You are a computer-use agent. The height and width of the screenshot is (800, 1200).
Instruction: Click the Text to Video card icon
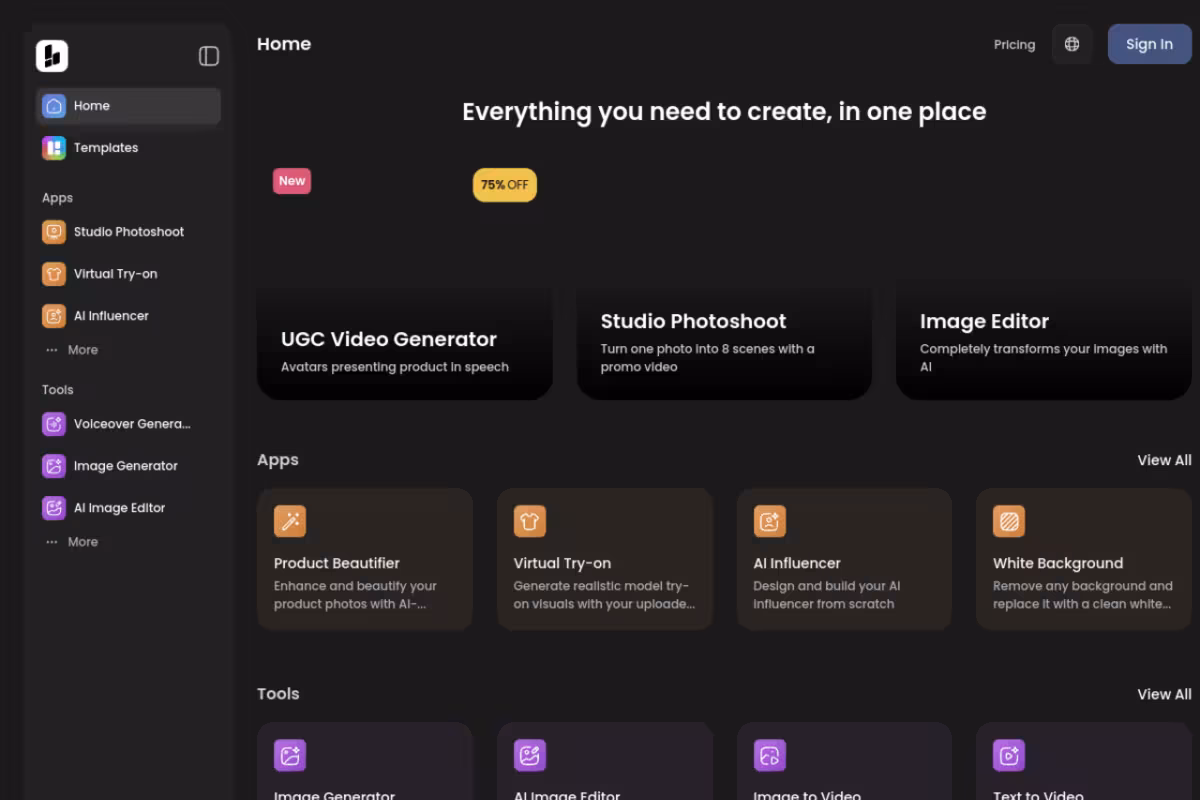coord(1009,755)
